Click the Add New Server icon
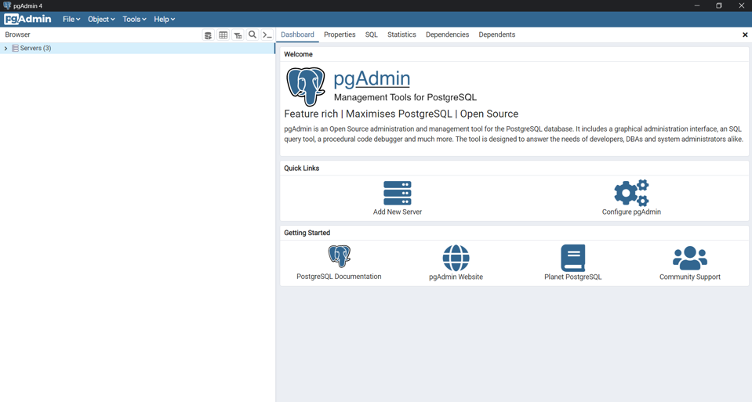Screen dimensions: 755x405 pos(397,193)
